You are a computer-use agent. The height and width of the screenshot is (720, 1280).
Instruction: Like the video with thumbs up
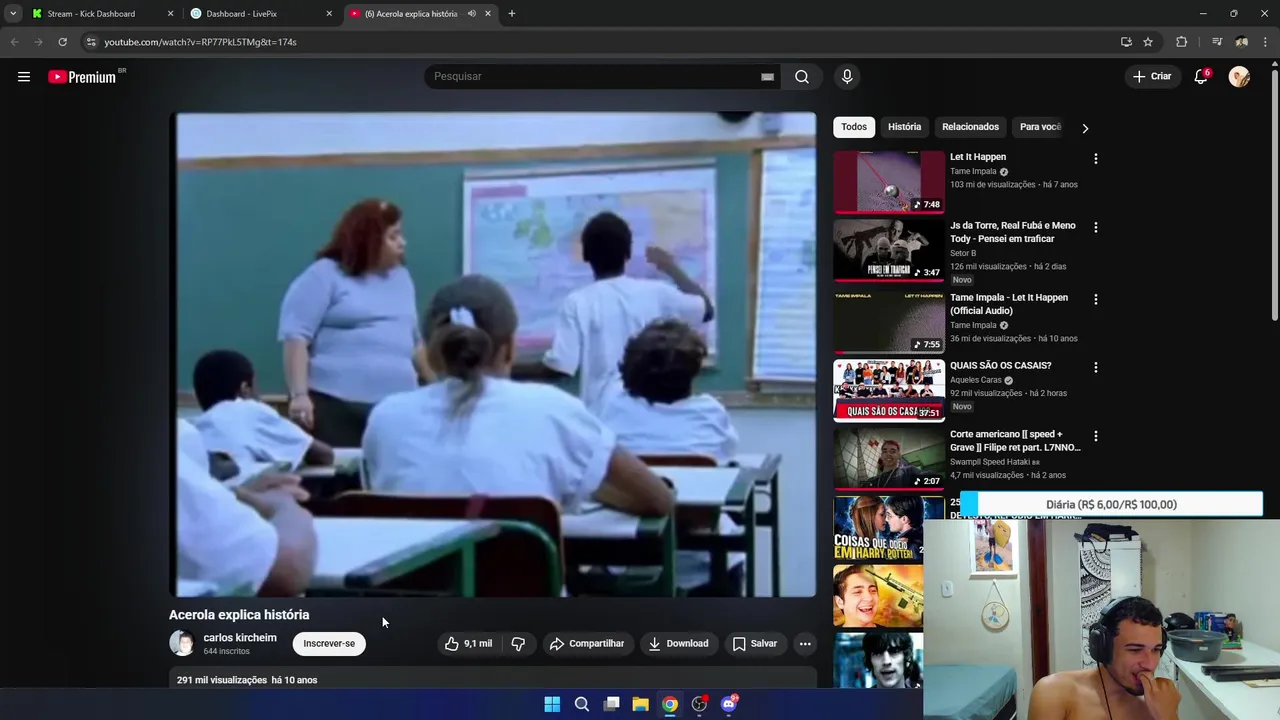(468, 644)
